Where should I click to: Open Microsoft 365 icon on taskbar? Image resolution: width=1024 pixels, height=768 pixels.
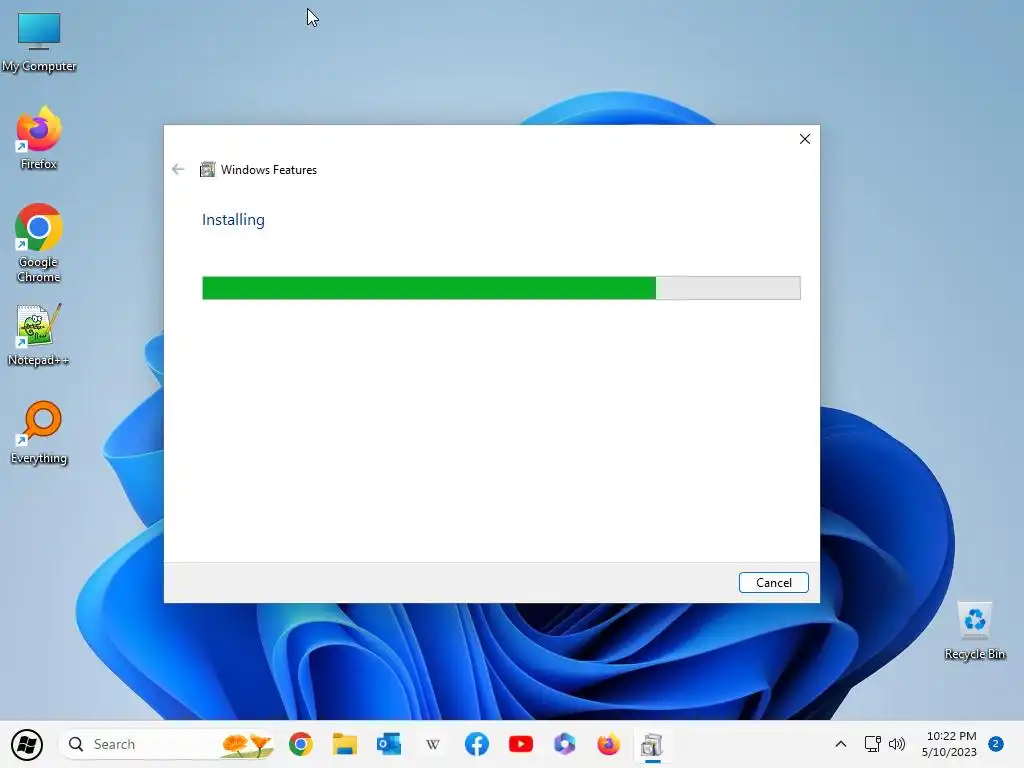point(564,744)
